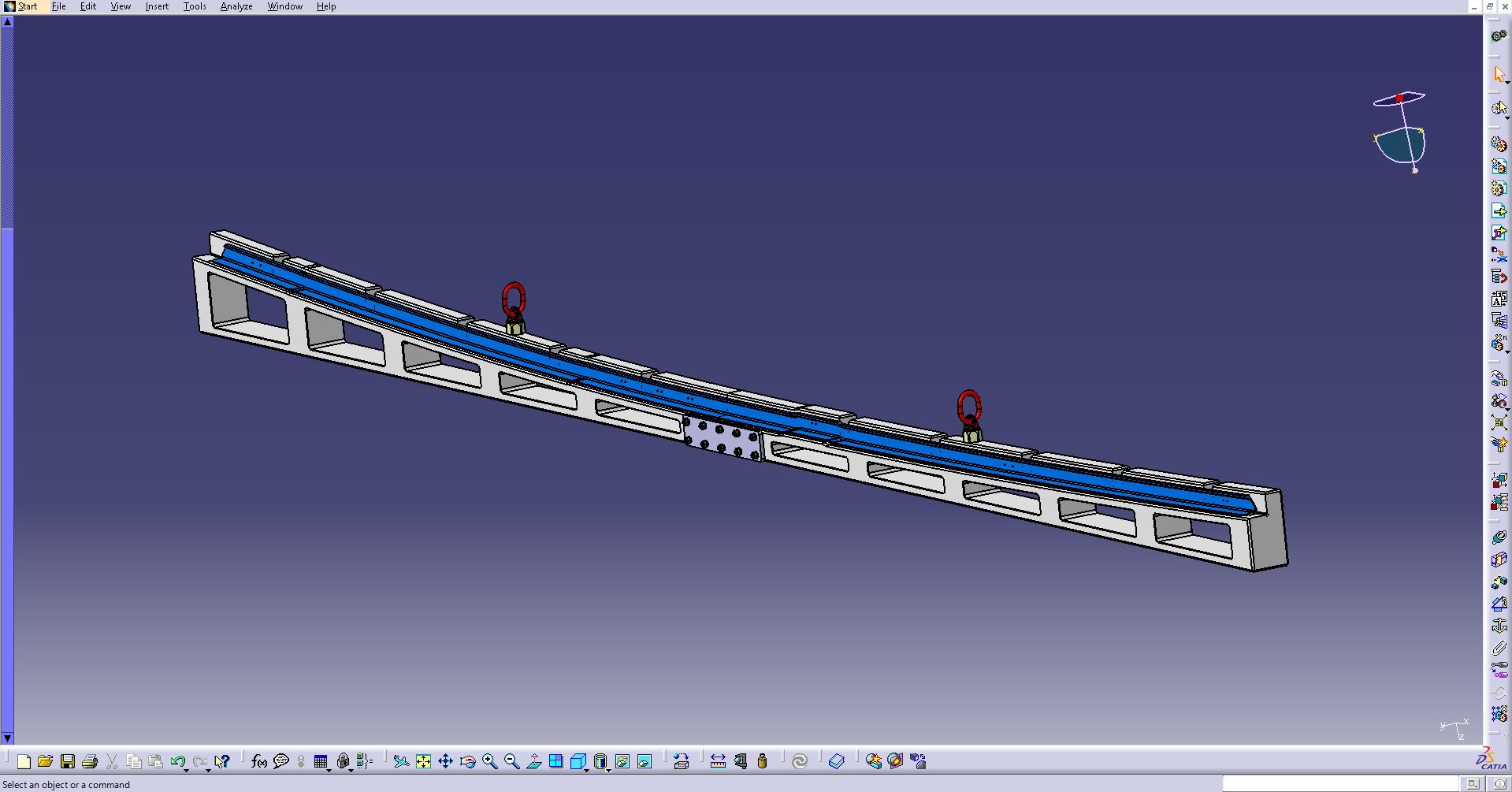The height and width of the screenshot is (792, 1512).
Task: Expand the view mode cylinder dropdown arrow
Action: [609, 768]
